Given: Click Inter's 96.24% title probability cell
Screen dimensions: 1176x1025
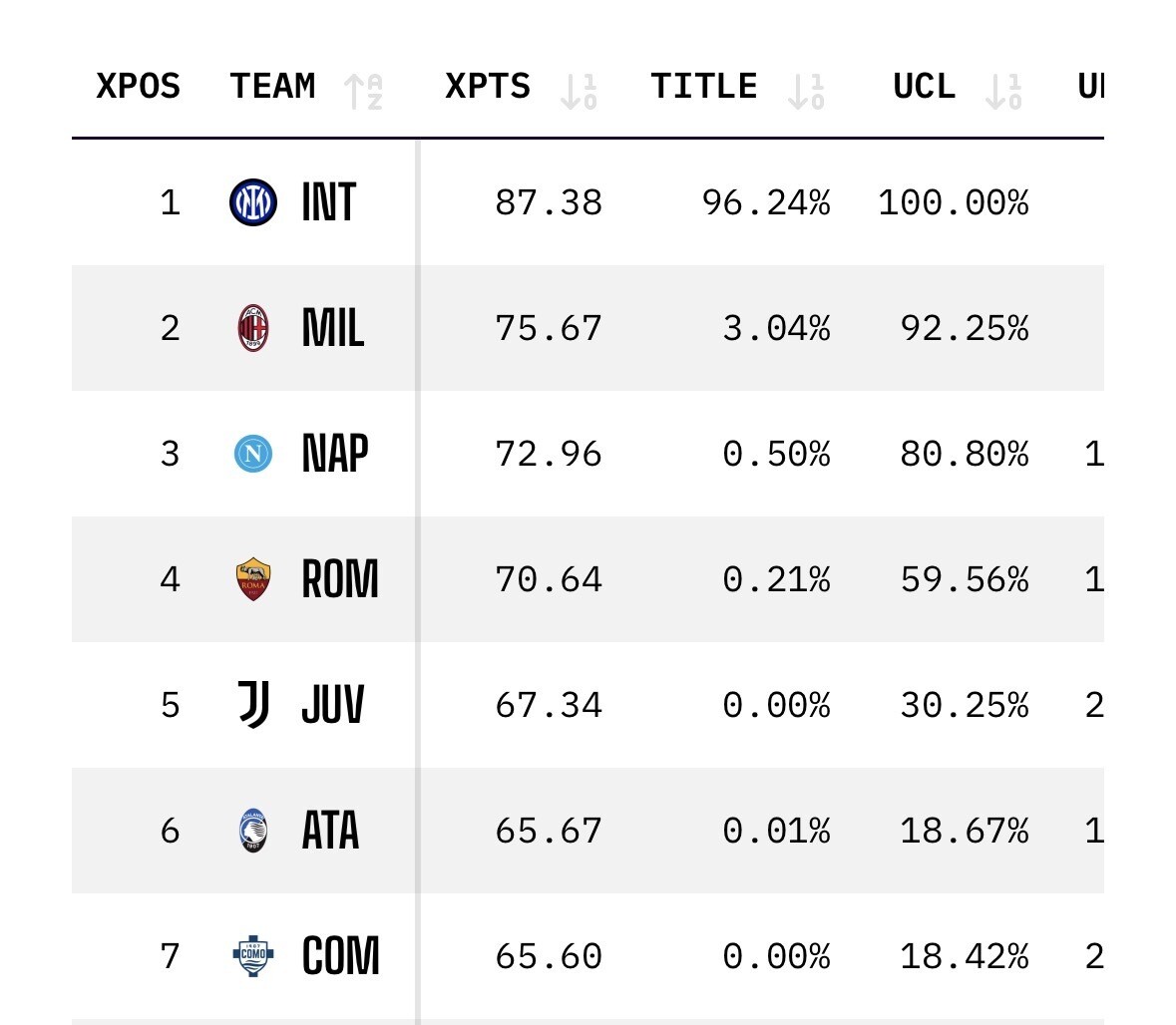Looking at the screenshot, I should (765, 203).
